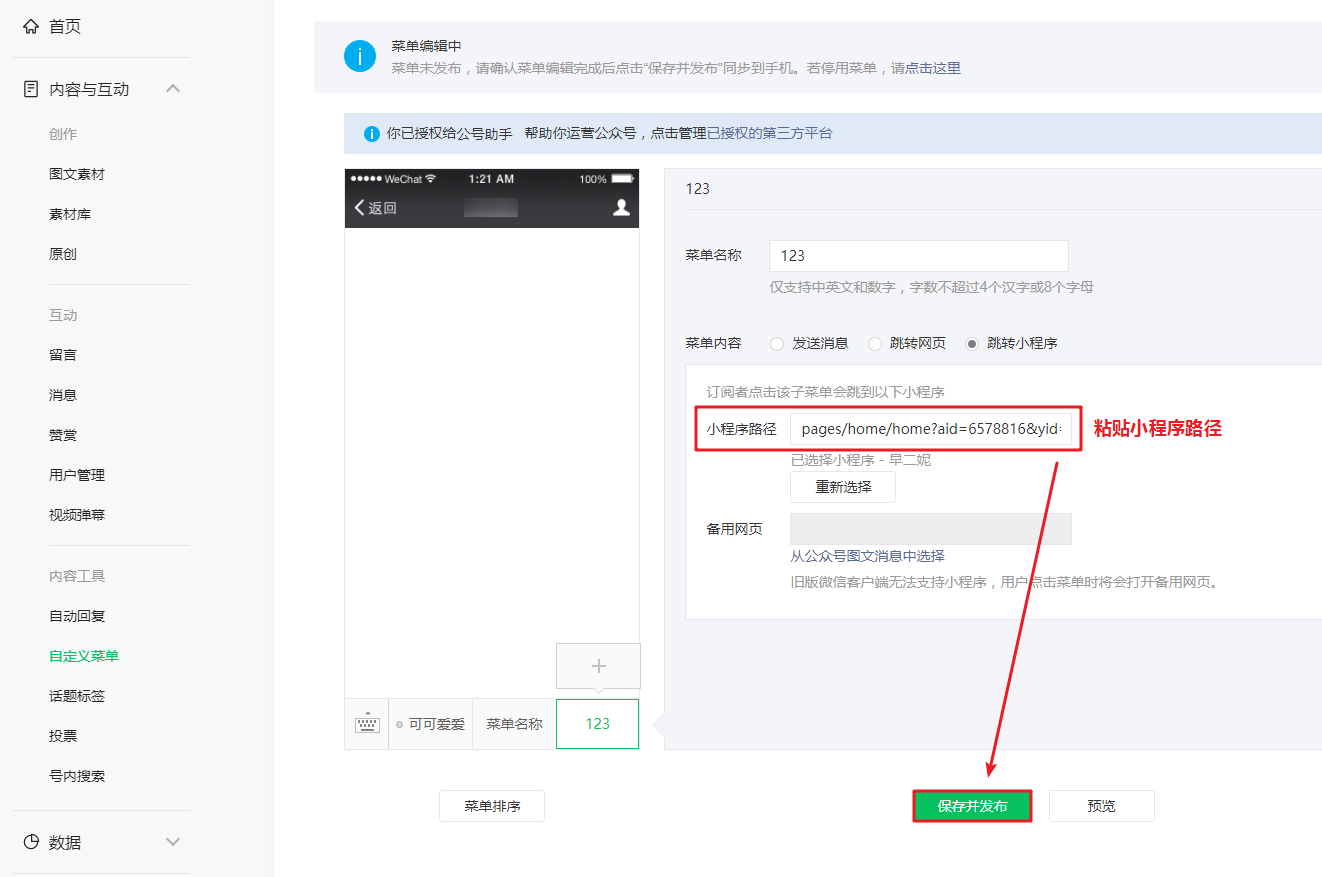This screenshot has width=1322, height=877.
Task: Select the 发送消息 radio button
Action: 777,344
